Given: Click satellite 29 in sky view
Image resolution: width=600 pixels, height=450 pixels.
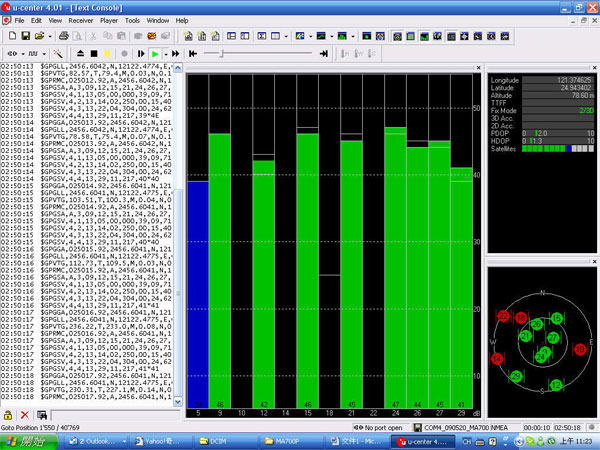Looking at the screenshot, I should 516,376.
